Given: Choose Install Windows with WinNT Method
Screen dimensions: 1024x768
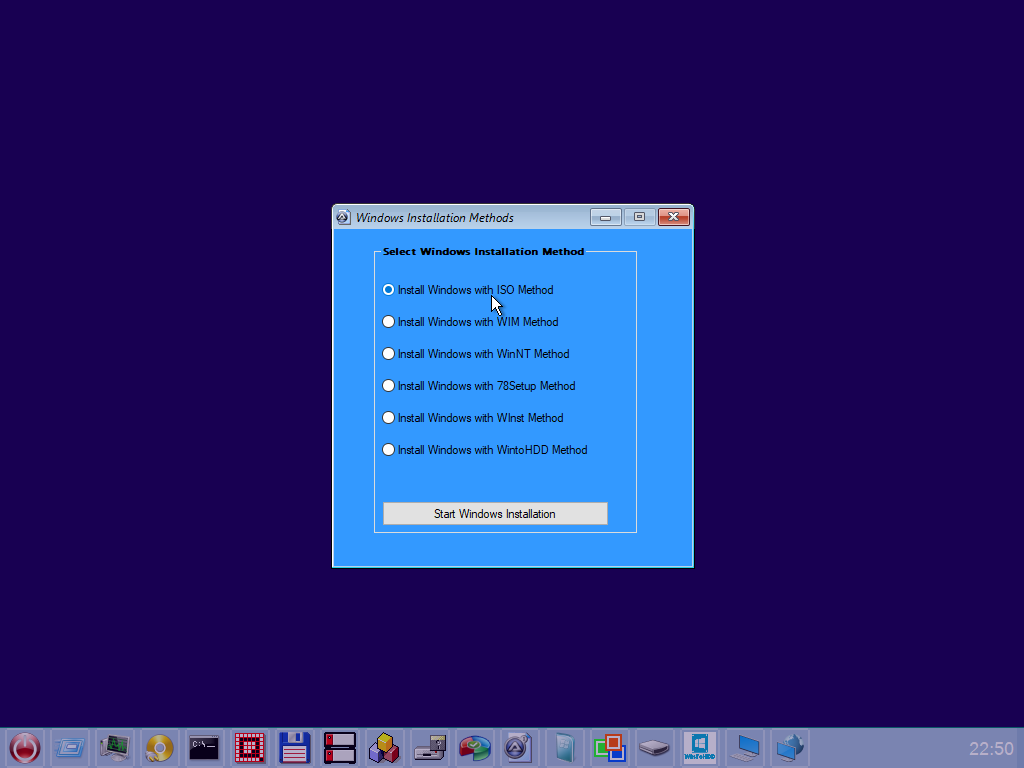Looking at the screenshot, I should click(x=476, y=353).
